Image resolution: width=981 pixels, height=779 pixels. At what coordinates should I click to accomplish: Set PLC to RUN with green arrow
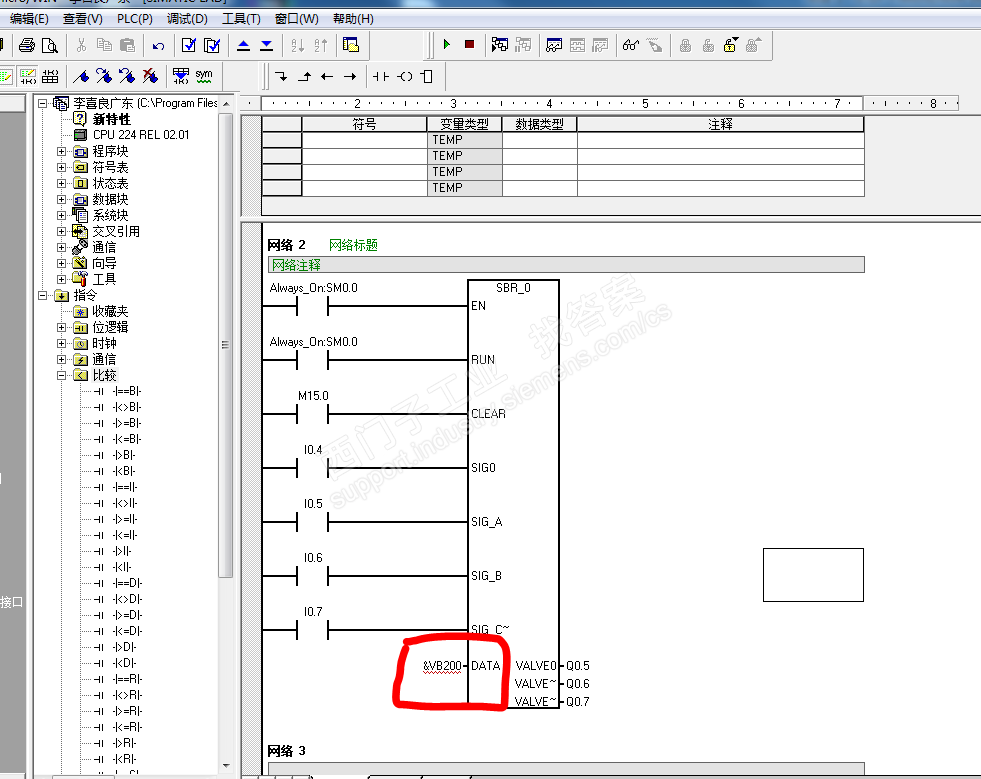(x=447, y=44)
